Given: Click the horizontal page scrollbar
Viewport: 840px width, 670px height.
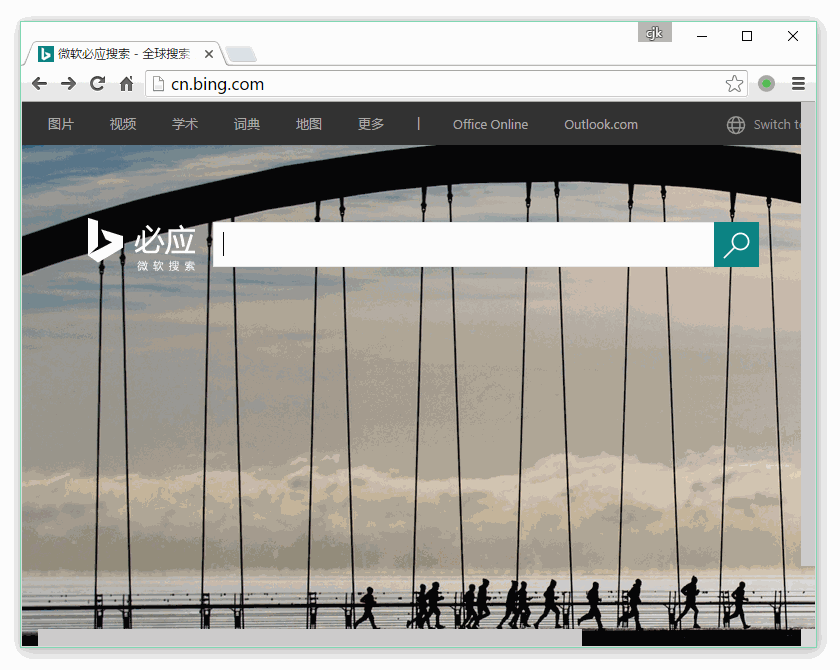Looking at the screenshot, I should coord(310,638).
